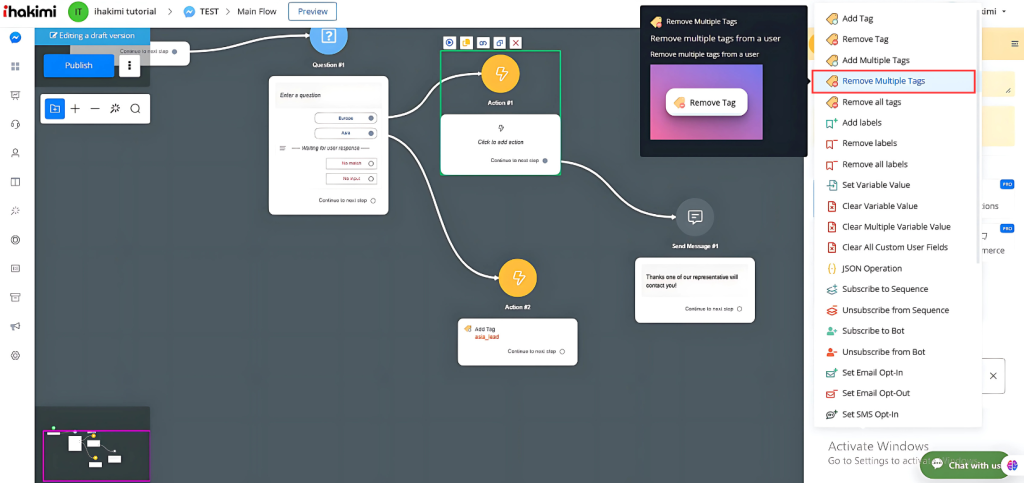1024x483 pixels.
Task: Click the zoom in plus icon
Action: click(x=75, y=108)
